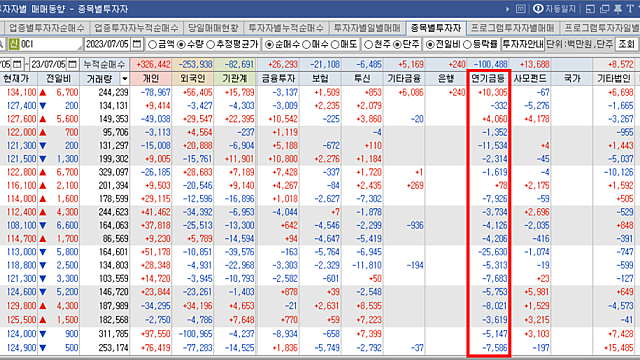Click the volume cell 329,097

[104, 172]
